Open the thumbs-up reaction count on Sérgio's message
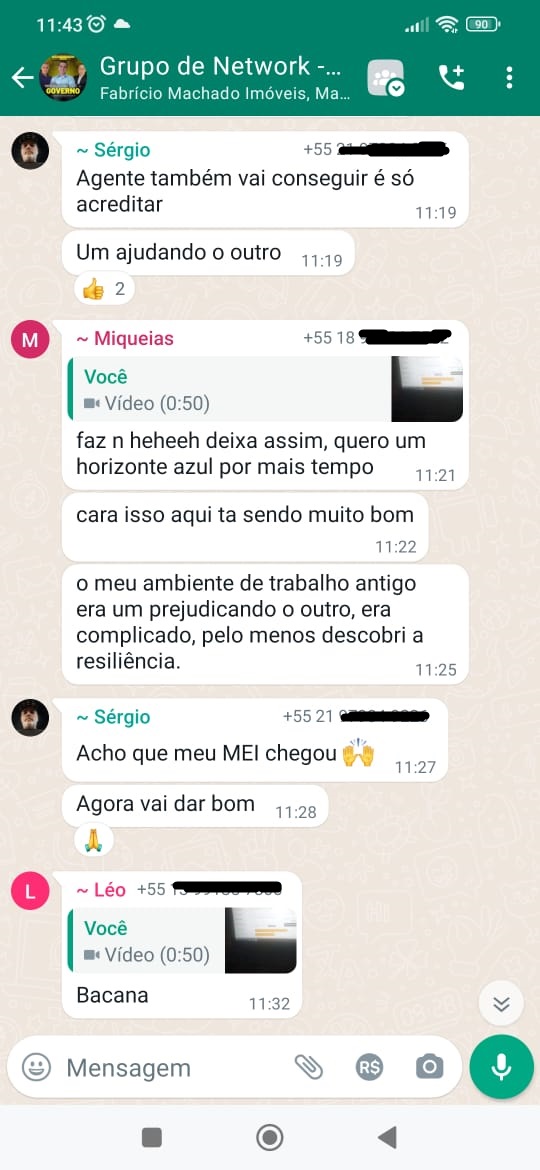Screen dimensions: 540x1170 coord(104,289)
